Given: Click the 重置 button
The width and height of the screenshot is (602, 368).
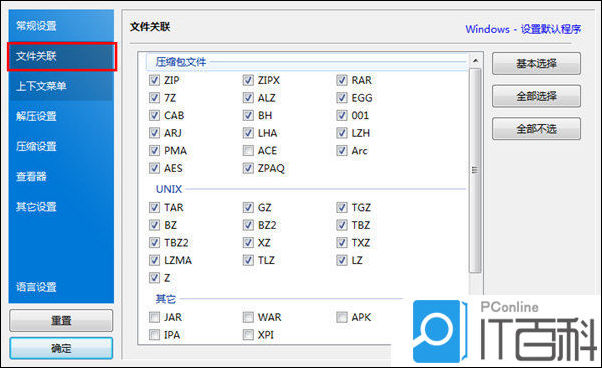Looking at the screenshot, I should [61, 320].
